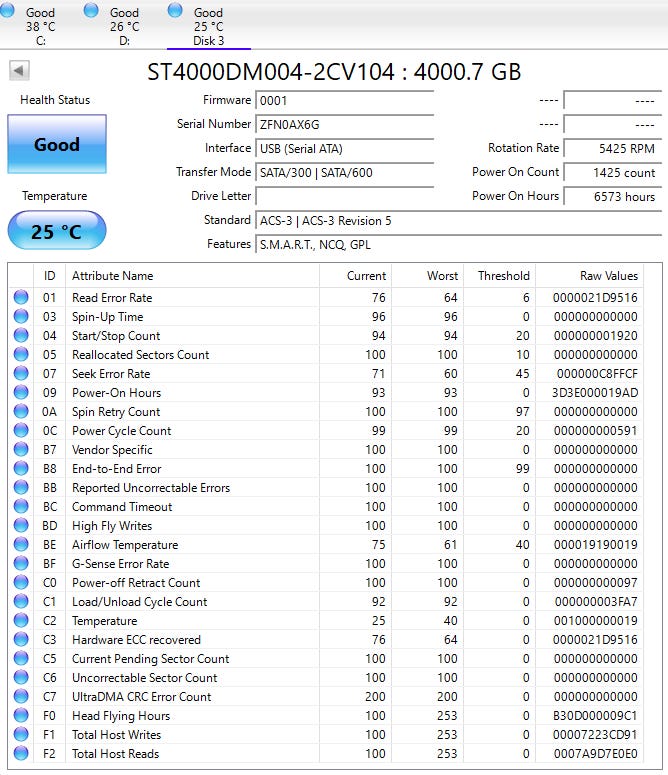Click status icon for Command Timeout

click(21, 506)
